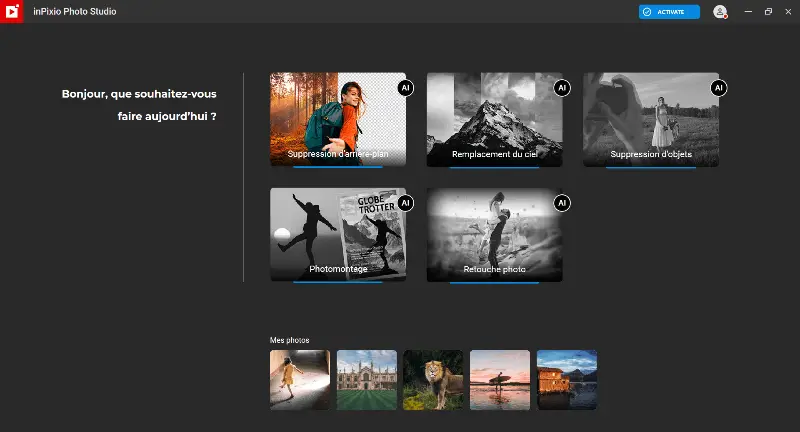Minimize the inPixio Photo Studio window
This screenshot has width=800, height=432.
pos(748,11)
